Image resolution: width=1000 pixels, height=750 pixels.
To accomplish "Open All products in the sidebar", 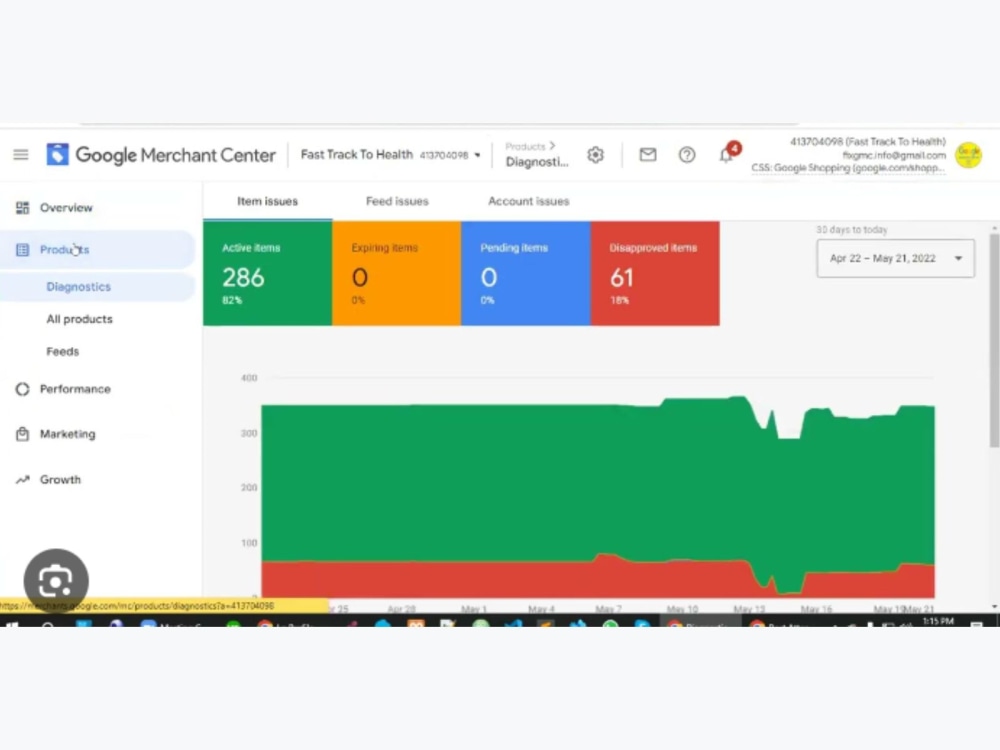I will click(x=79, y=320).
